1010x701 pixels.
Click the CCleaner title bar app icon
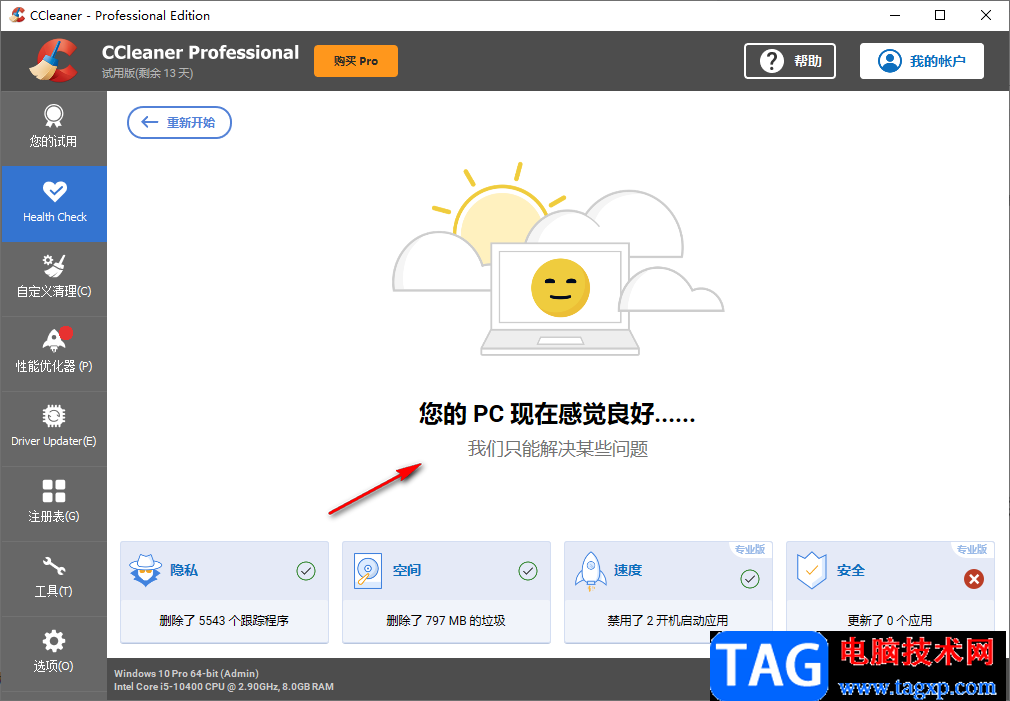pos(17,15)
